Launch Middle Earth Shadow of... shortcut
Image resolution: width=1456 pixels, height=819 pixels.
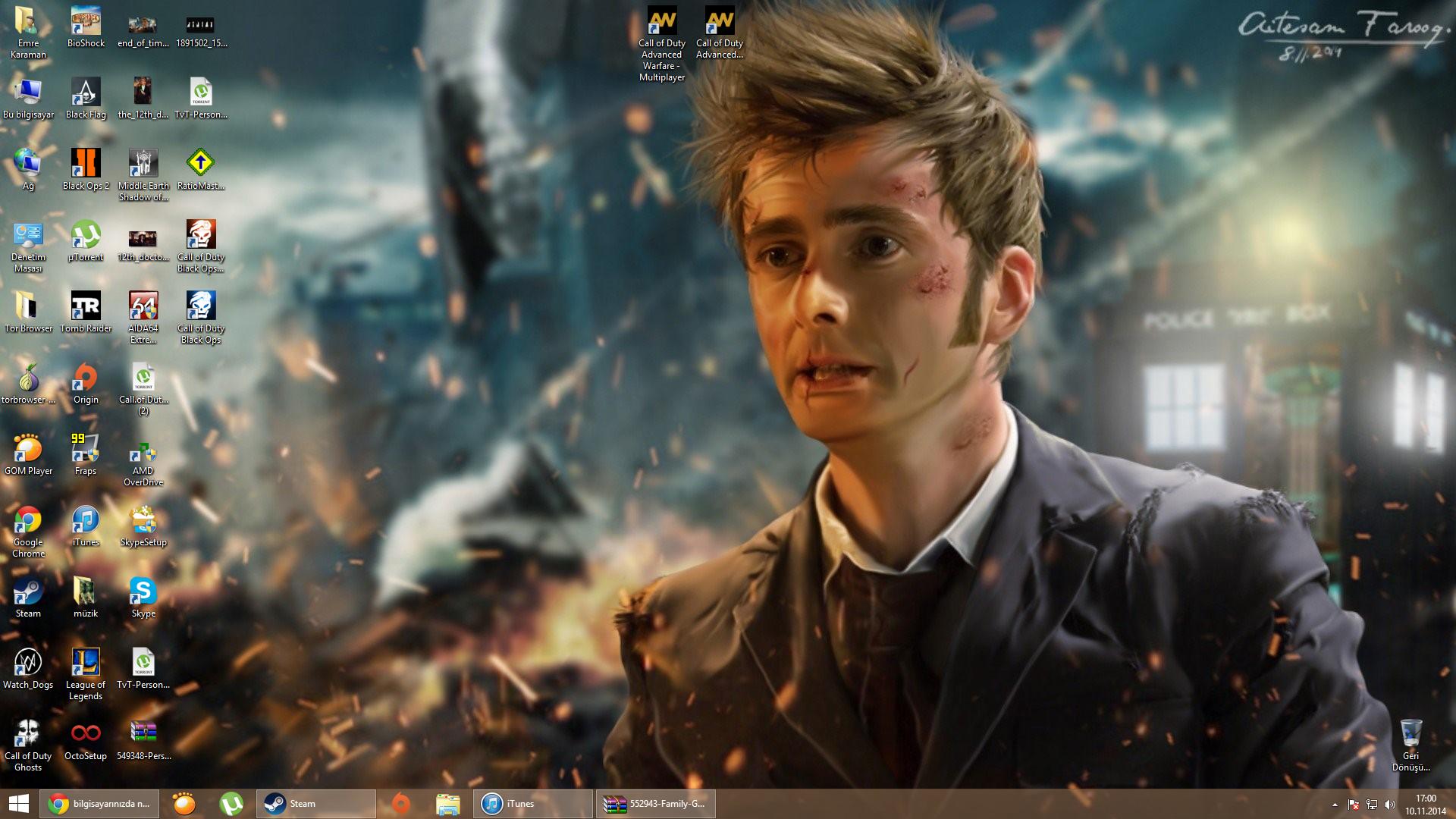[x=143, y=174]
